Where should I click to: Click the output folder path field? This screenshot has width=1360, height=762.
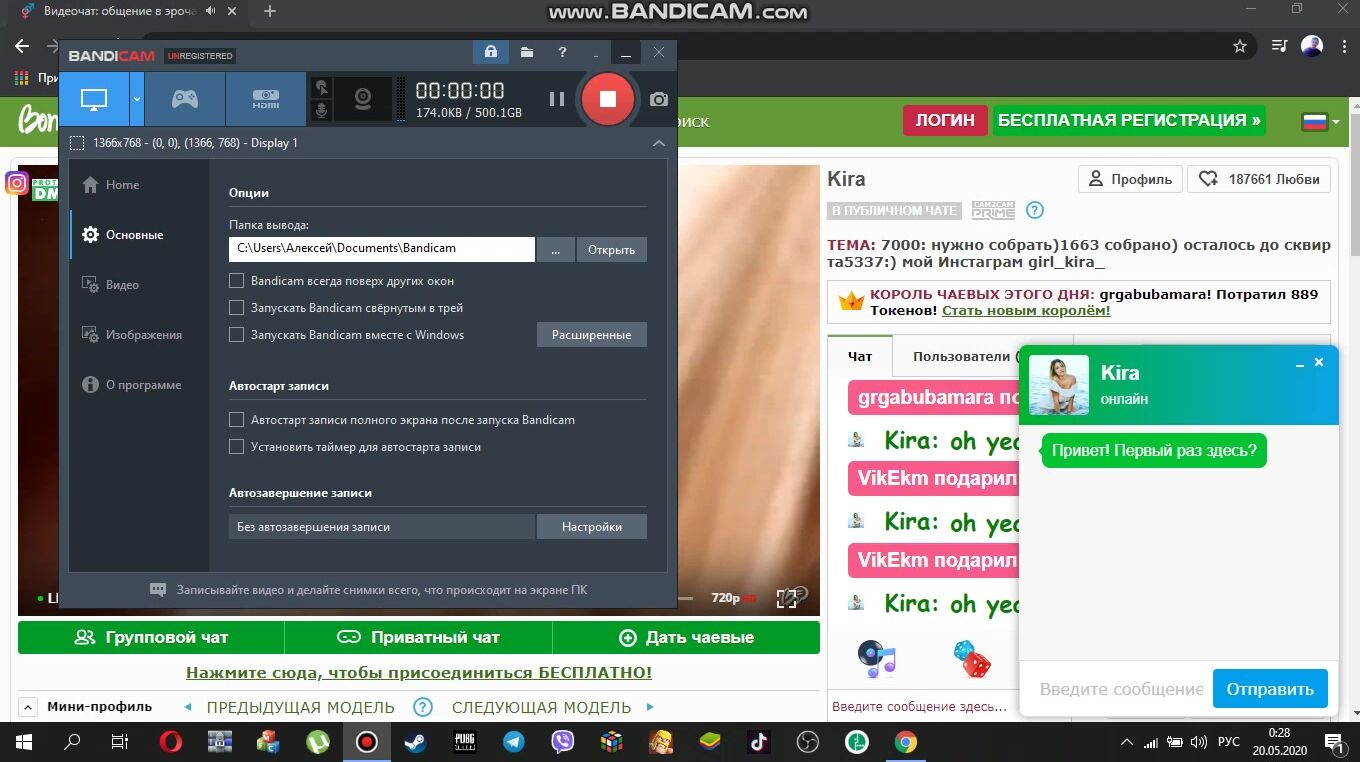click(x=381, y=249)
